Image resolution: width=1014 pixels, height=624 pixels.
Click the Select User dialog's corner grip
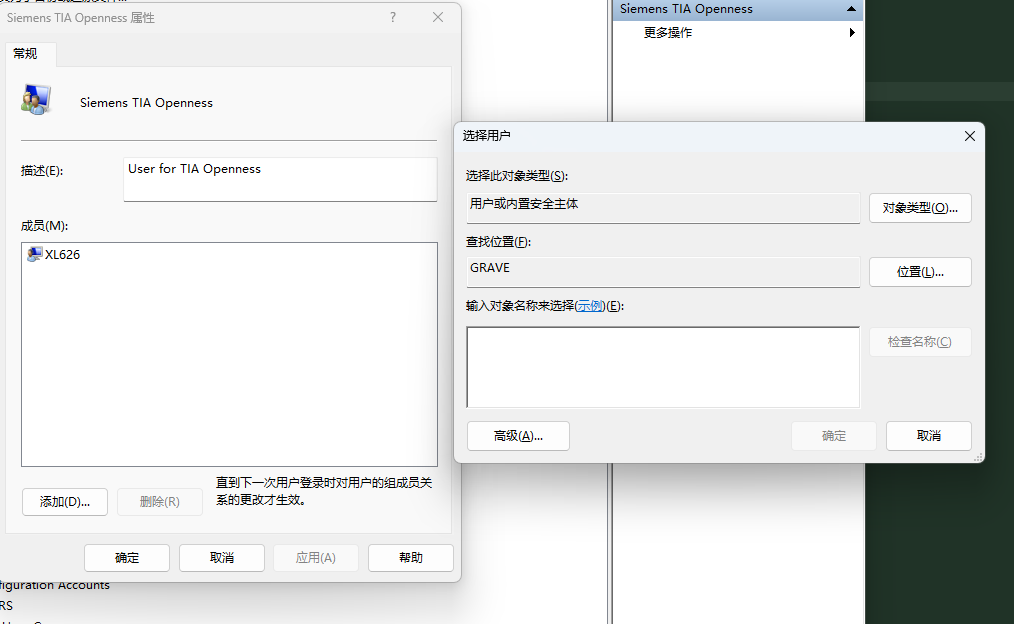click(978, 457)
